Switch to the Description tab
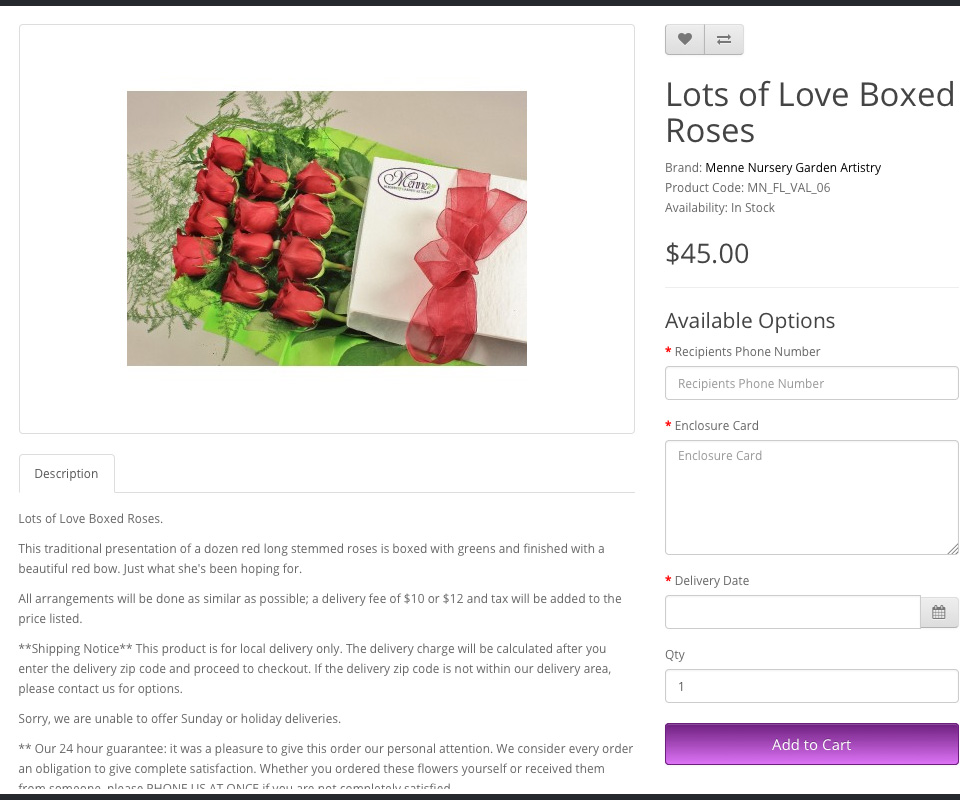The height and width of the screenshot is (800, 960). click(x=67, y=473)
